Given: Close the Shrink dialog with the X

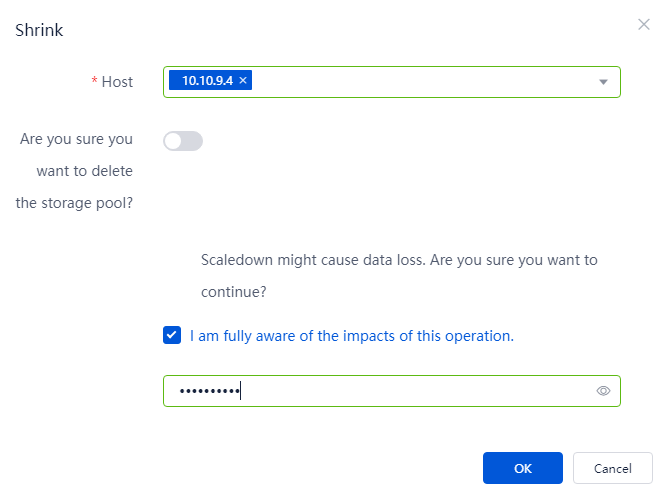Looking at the screenshot, I should pyautogui.click(x=644, y=25).
